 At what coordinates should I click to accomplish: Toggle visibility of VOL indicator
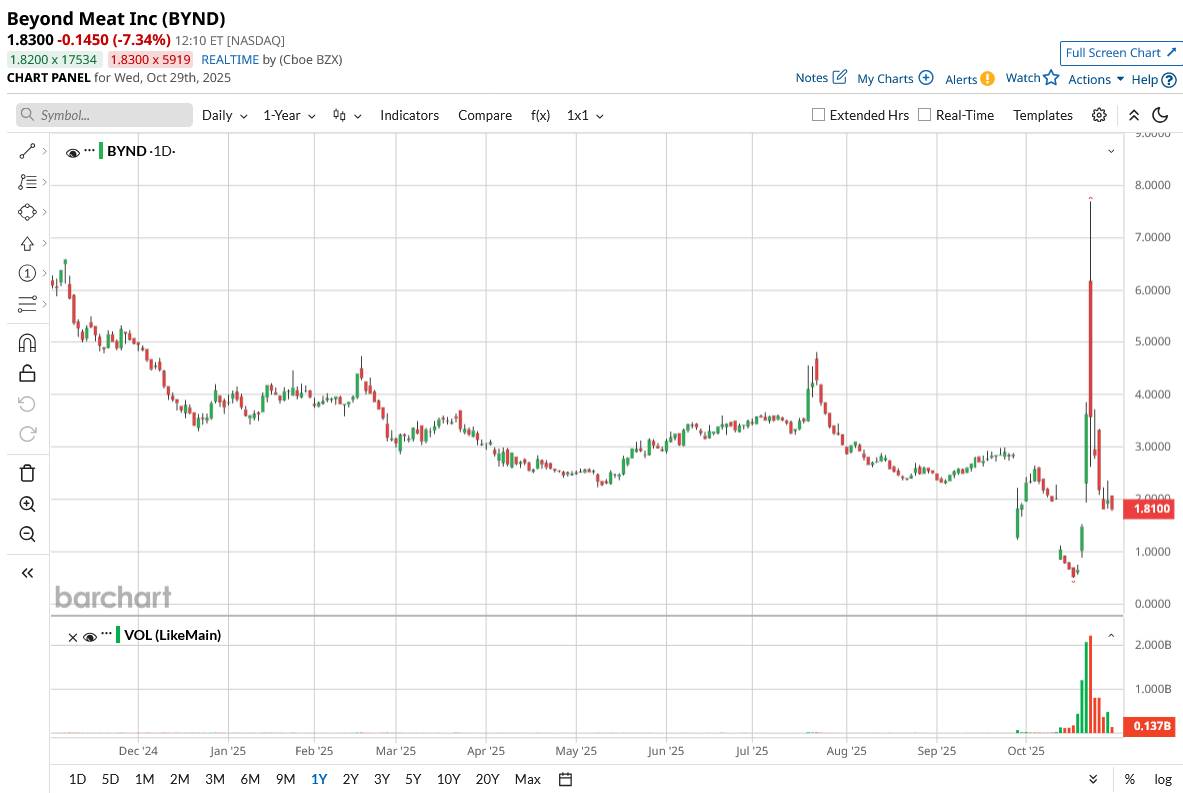click(90, 637)
